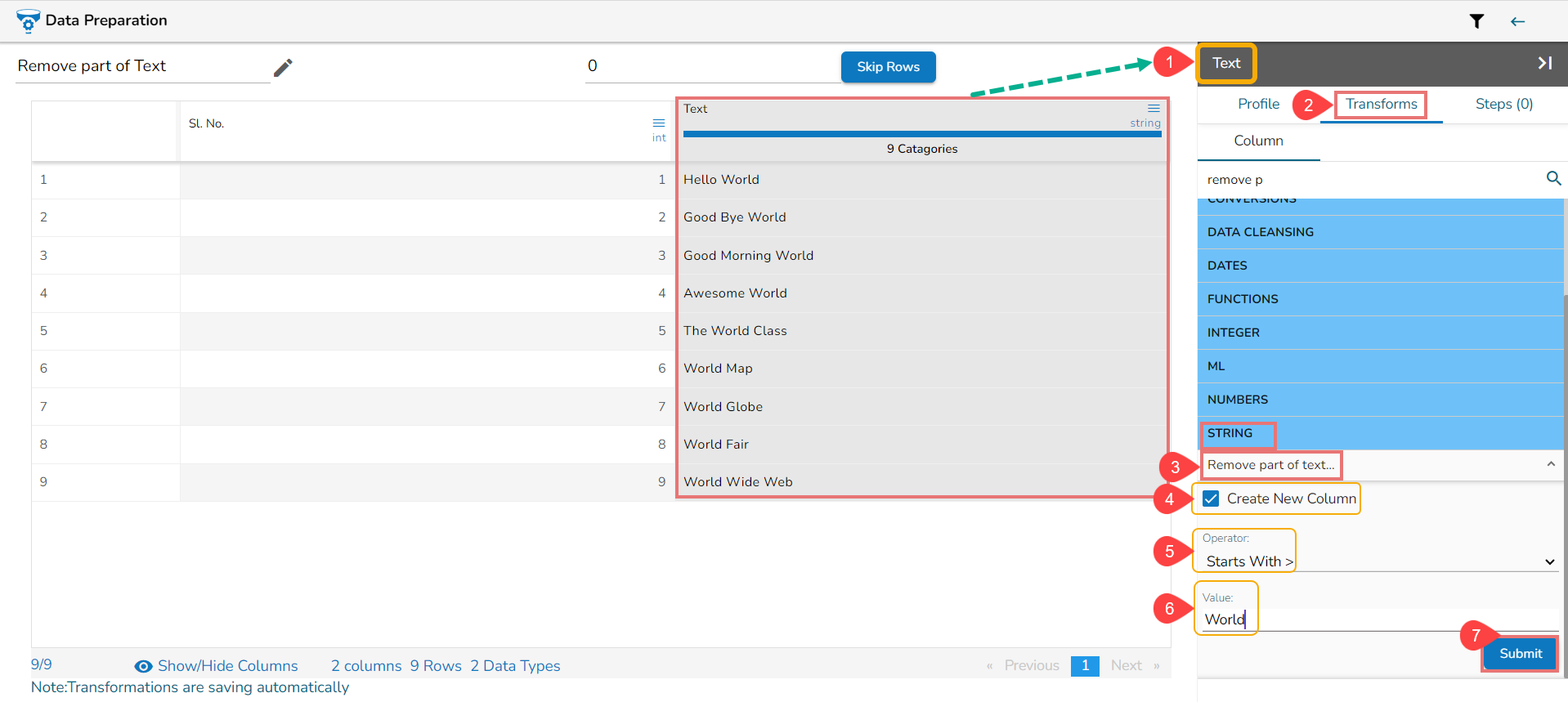Collapse the Remove part of text section
1568x702 pixels.
pyautogui.click(x=1550, y=464)
